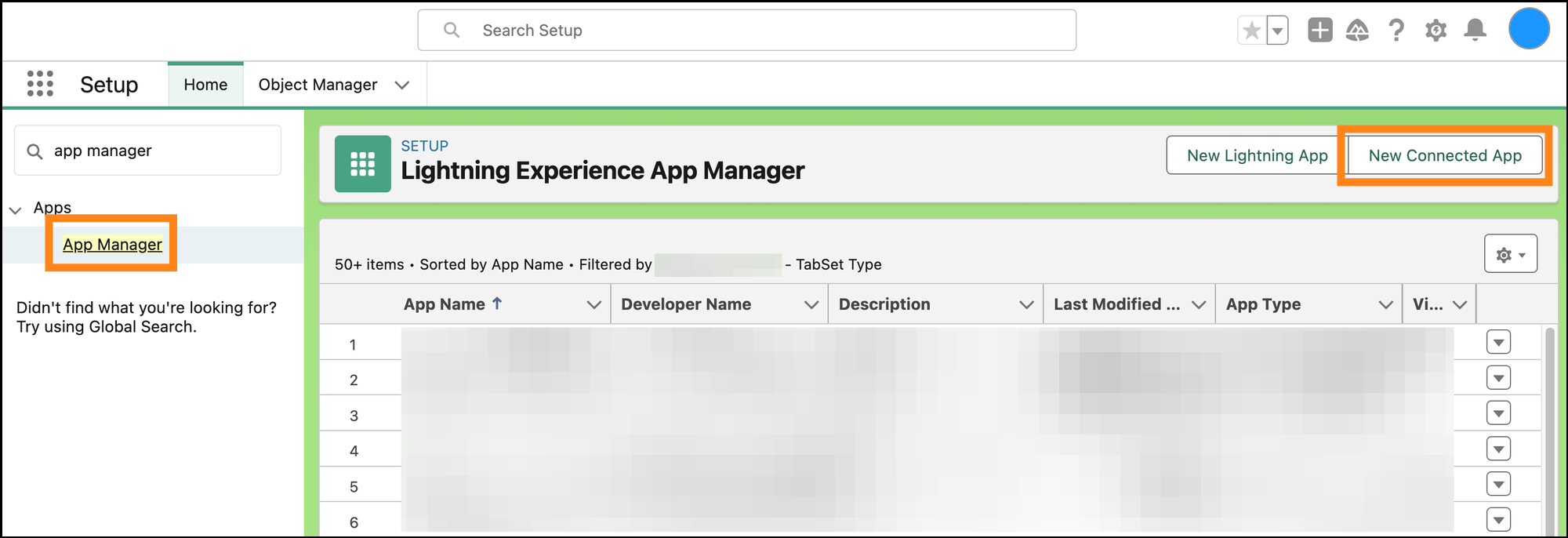Select the Home tab

205,85
